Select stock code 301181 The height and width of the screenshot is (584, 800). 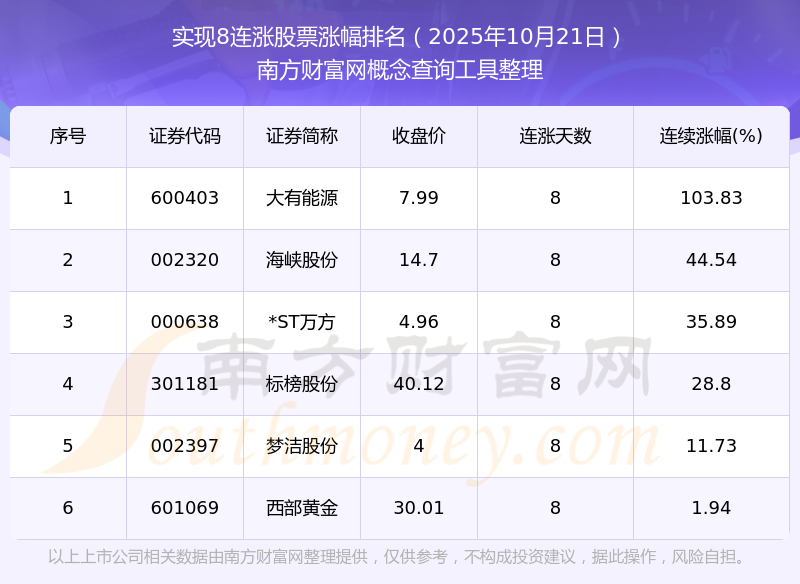click(x=185, y=384)
